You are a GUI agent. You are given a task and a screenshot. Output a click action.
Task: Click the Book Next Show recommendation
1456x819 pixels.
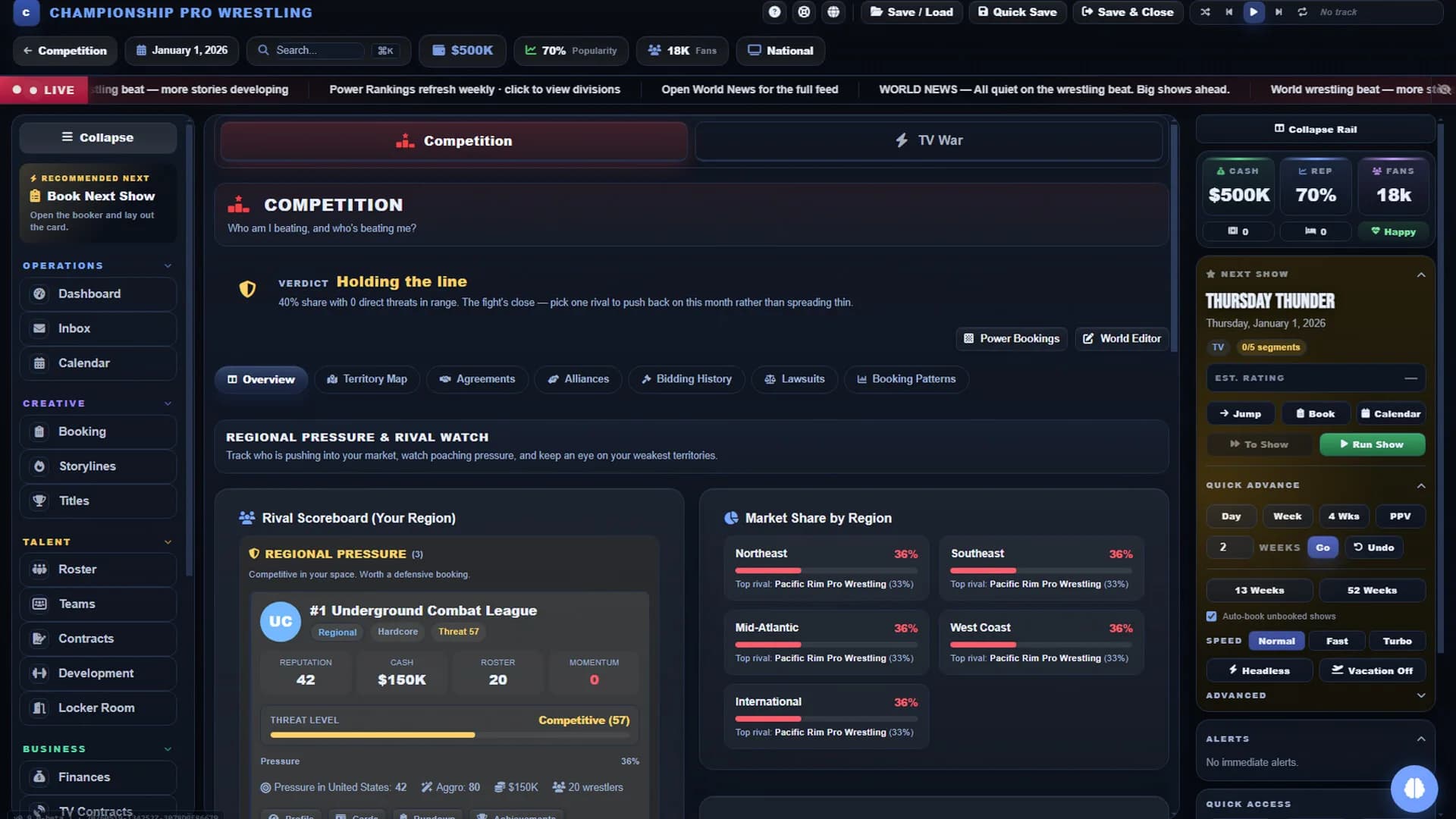pos(98,204)
